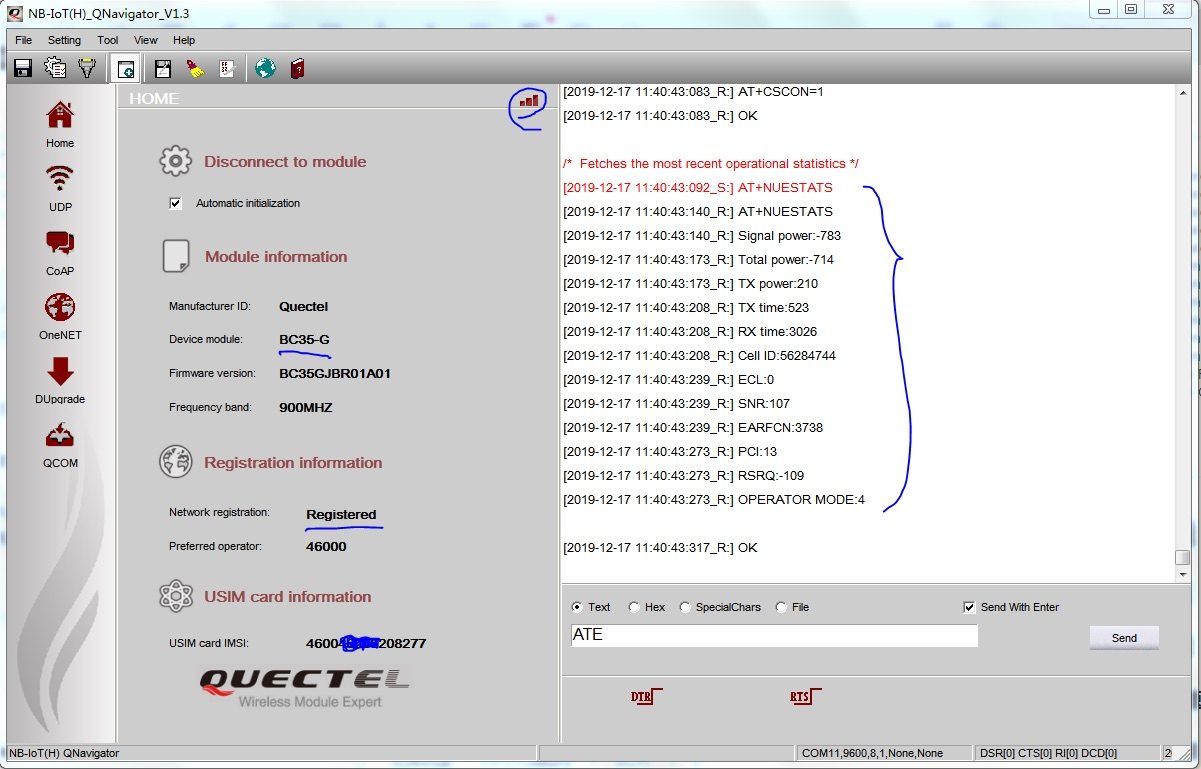Toggle the RTS signal indicator
1201x769 pixels.
(805, 696)
